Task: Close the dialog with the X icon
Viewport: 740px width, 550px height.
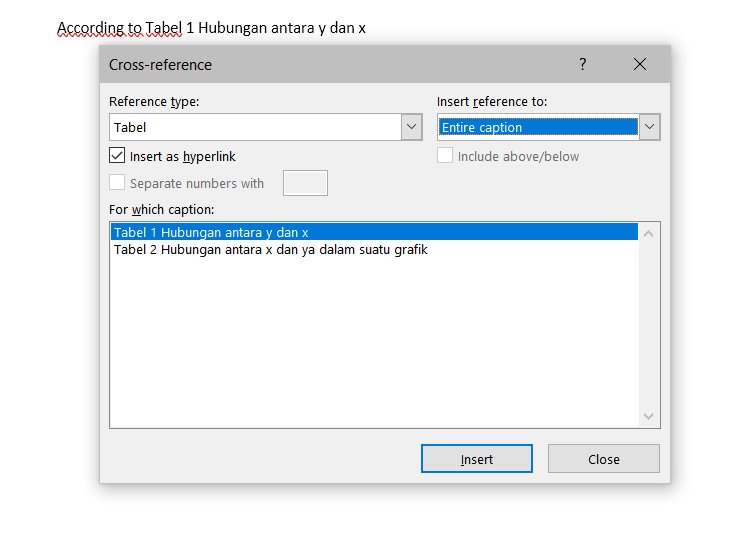Action: [x=640, y=65]
